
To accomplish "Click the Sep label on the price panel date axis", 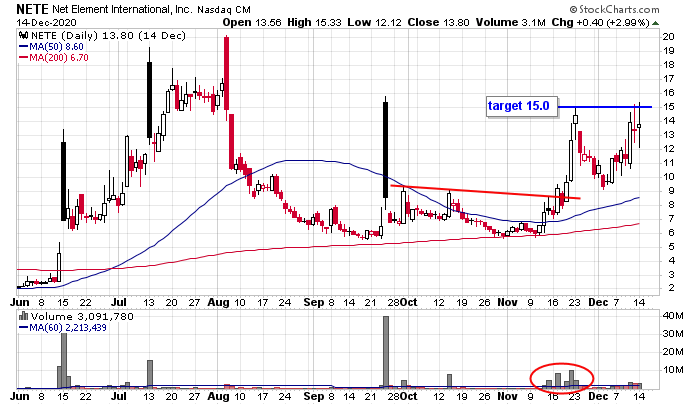I will tap(314, 302).
